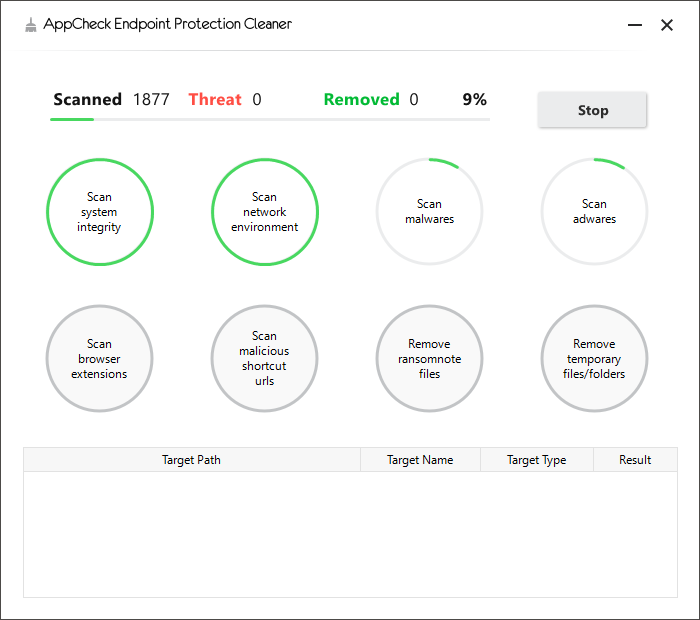This screenshot has height=620, width=700.
Task: Click the broom app icon in title bar
Action: [x=30, y=25]
